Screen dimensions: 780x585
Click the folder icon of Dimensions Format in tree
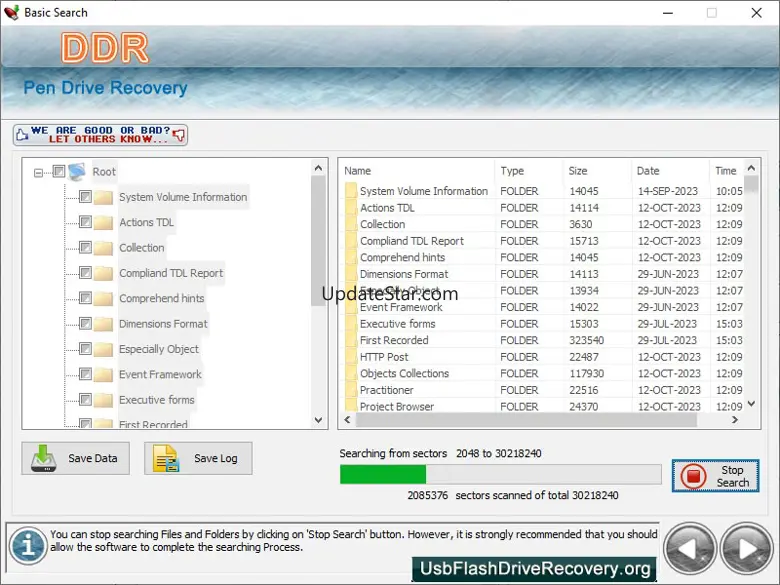103,324
